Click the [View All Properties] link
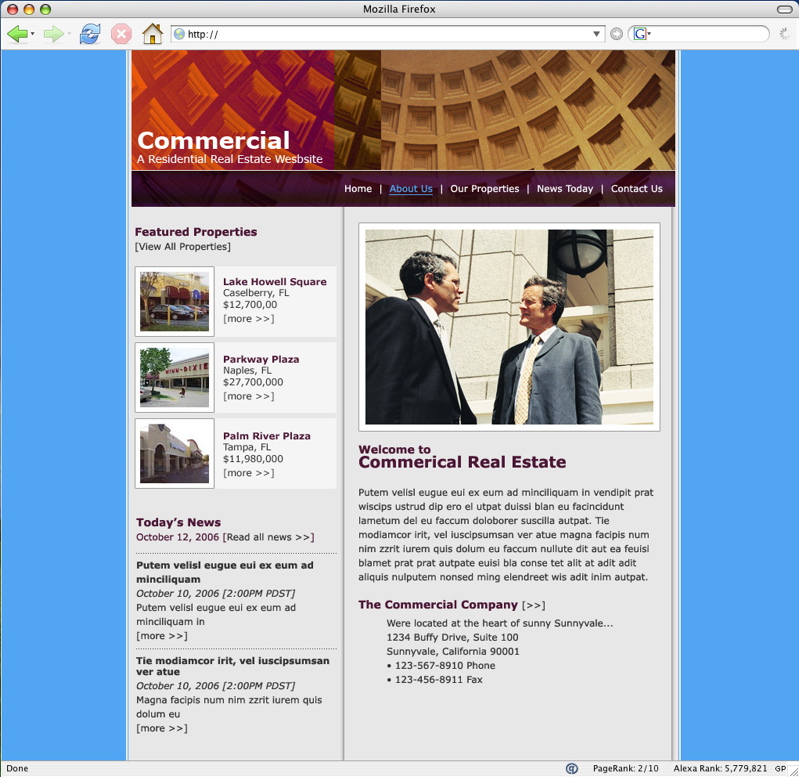 pos(182,247)
